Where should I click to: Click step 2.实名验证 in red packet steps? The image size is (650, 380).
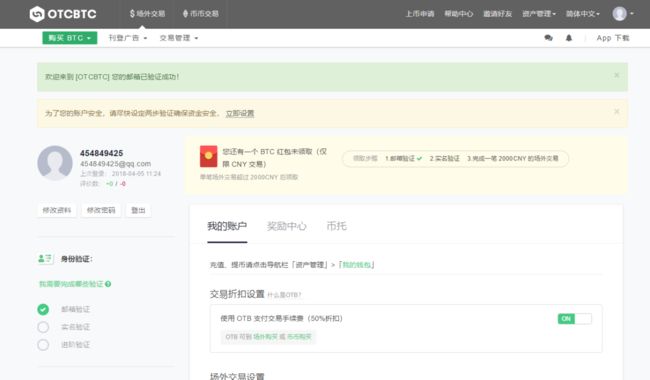tap(444, 158)
